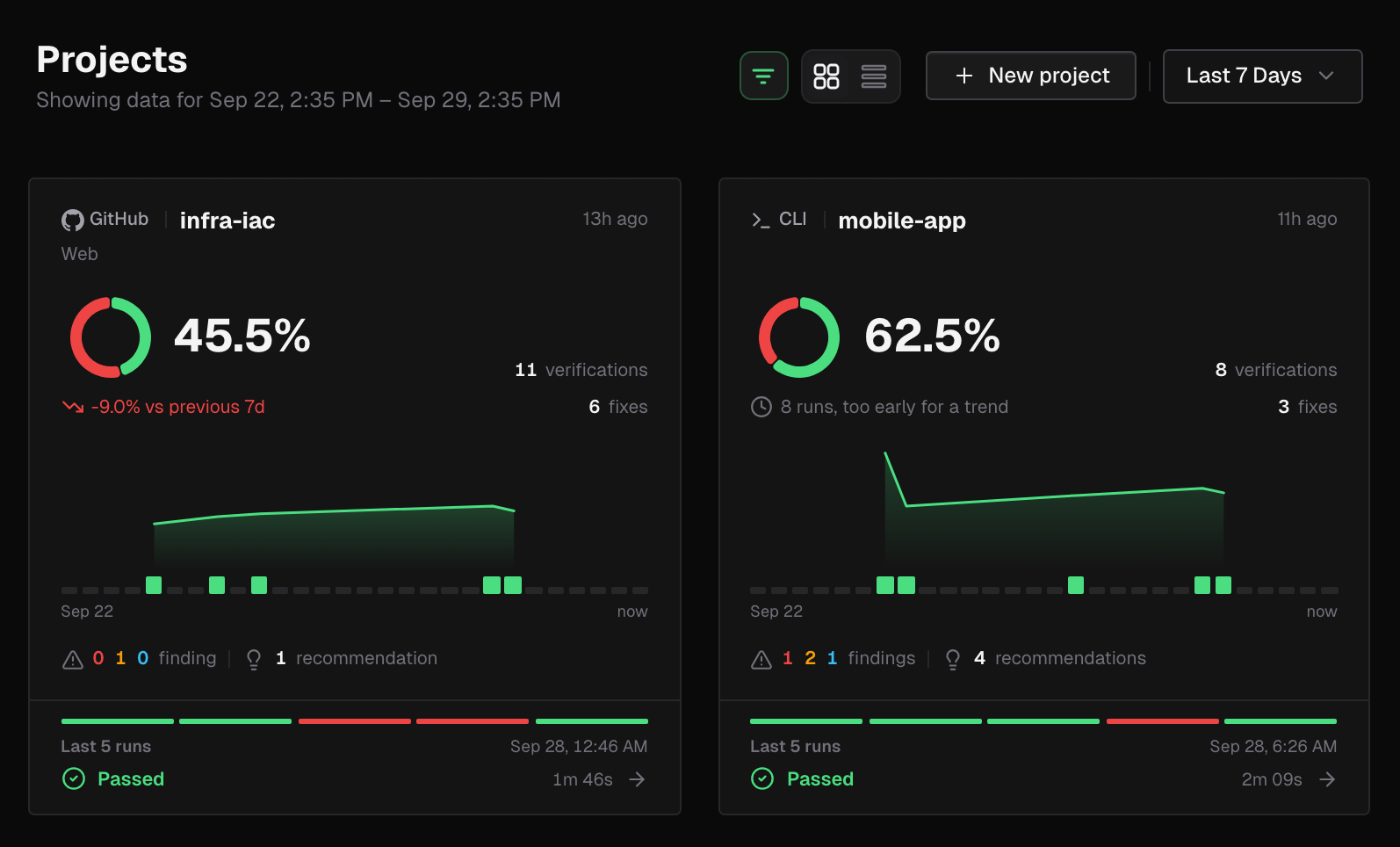Click "13h ago" on infra-iac card
This screenshot has width=1400, height=847.
(615, 219)
